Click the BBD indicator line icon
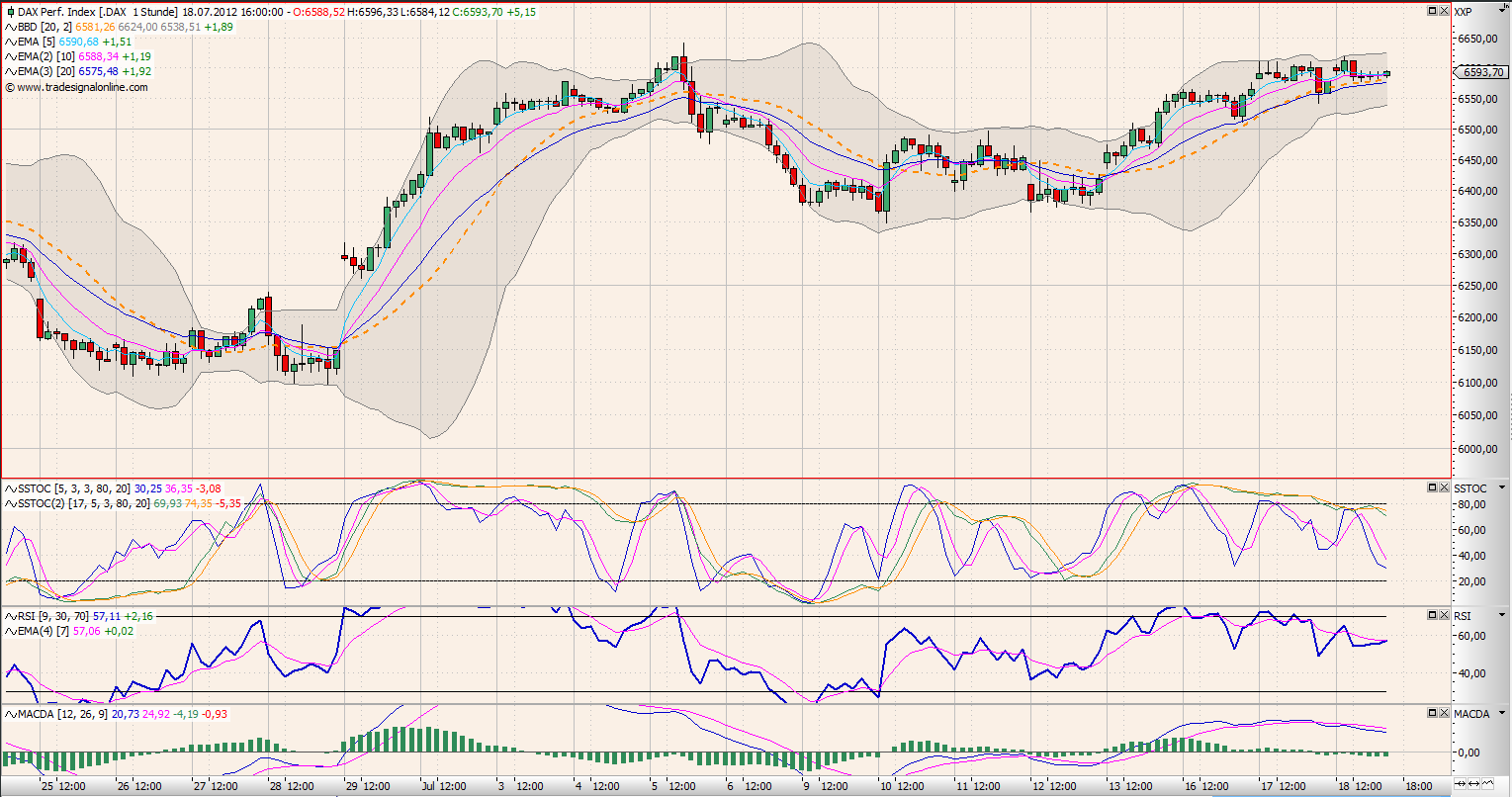 (10, 27)
